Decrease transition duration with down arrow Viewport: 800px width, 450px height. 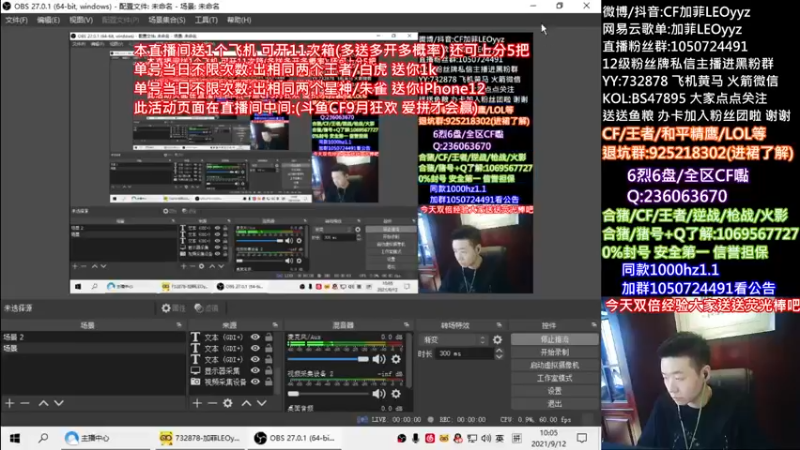[499, 357]
